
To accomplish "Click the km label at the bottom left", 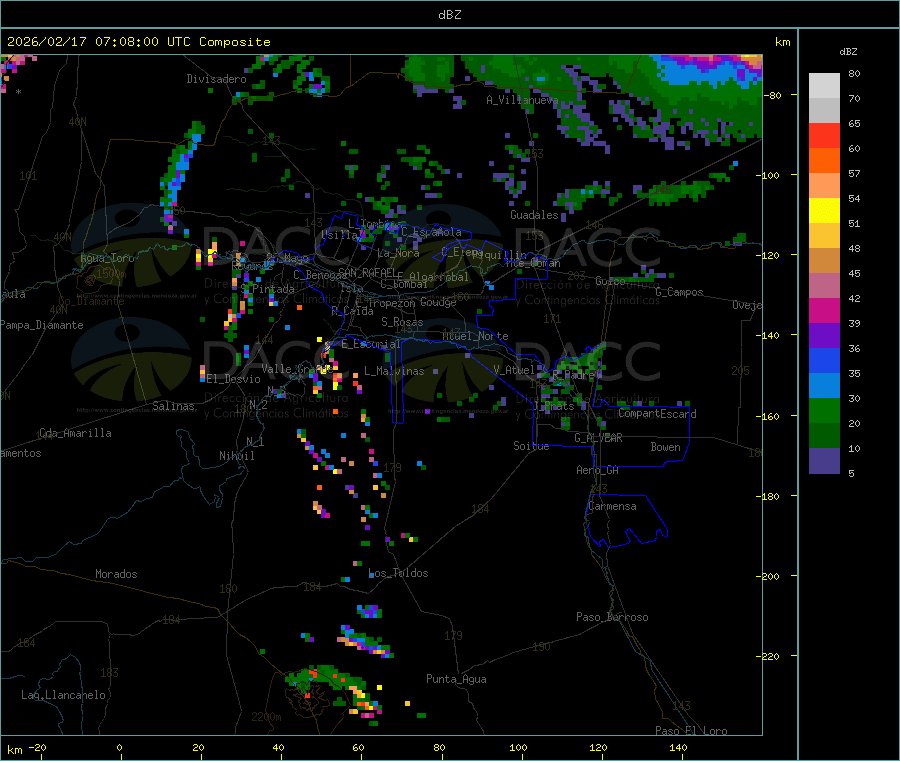I will (x=14, y=750).
